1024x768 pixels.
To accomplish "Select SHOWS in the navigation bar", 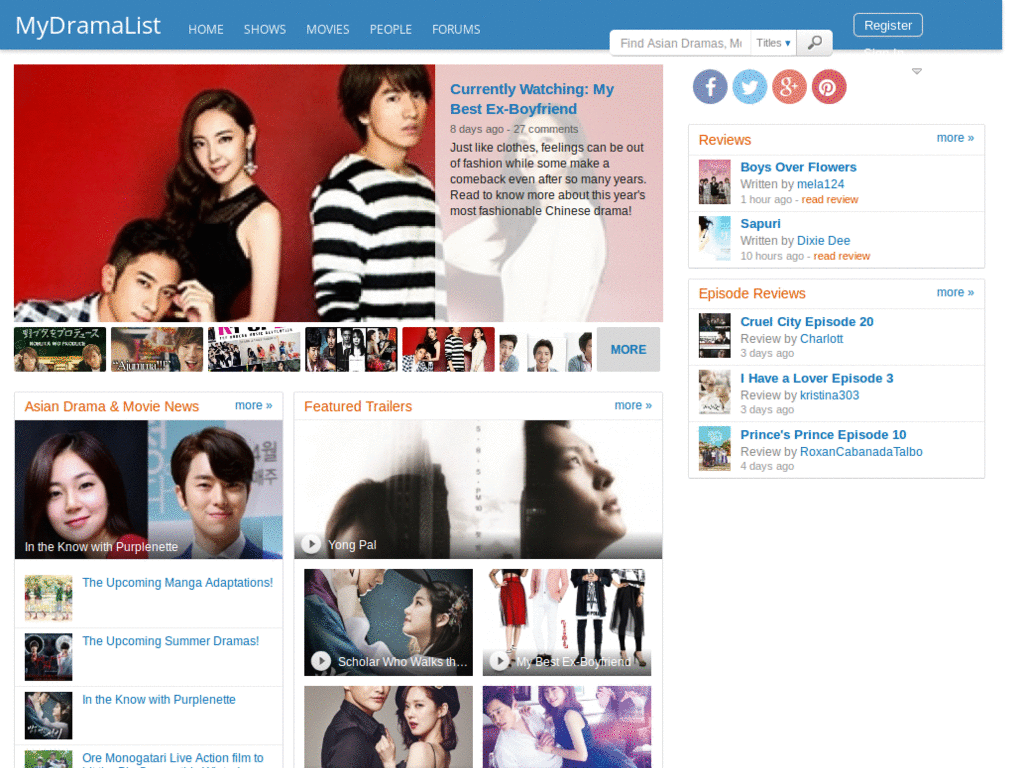I will point(264,29).
